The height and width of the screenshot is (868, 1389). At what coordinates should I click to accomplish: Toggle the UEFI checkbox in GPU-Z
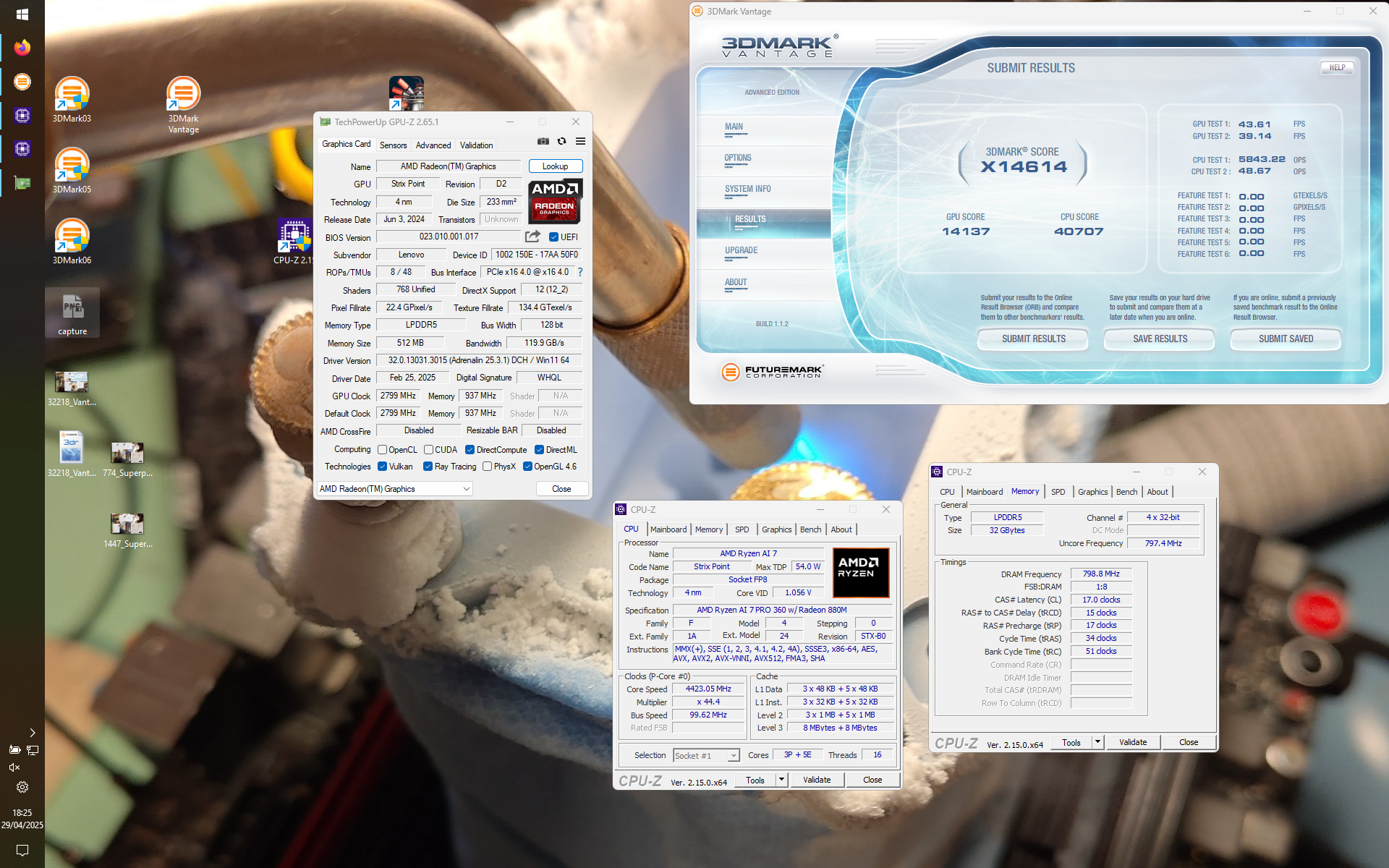tap(553, 237)
